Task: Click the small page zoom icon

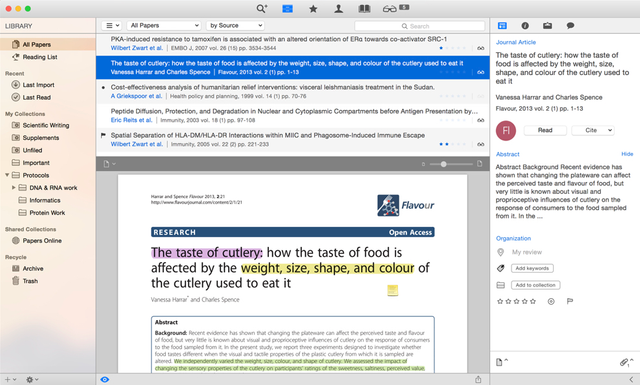Action: pos(423,164)
